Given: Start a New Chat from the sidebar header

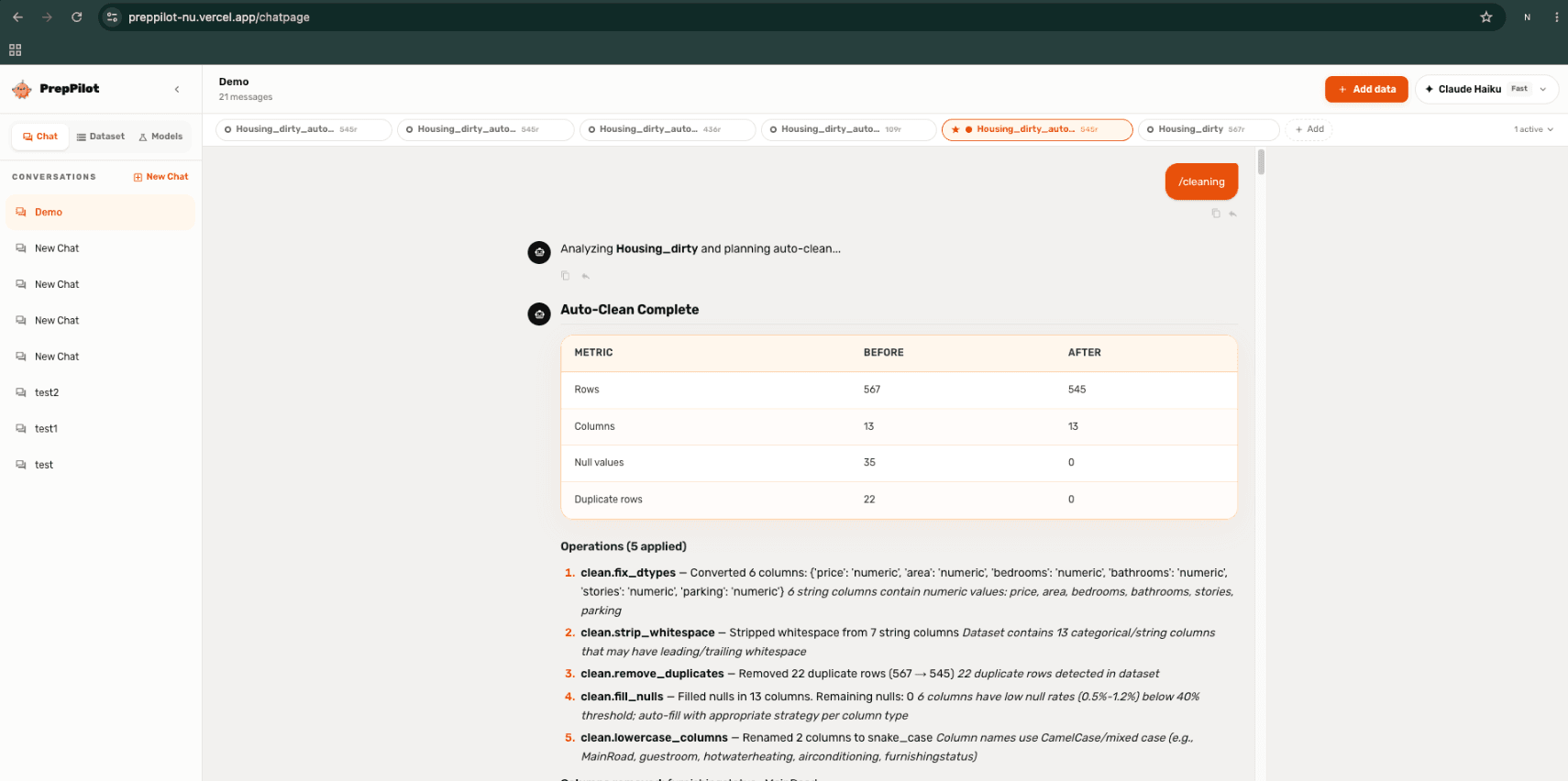Looking at the screenshot, I should coord(161,177).
